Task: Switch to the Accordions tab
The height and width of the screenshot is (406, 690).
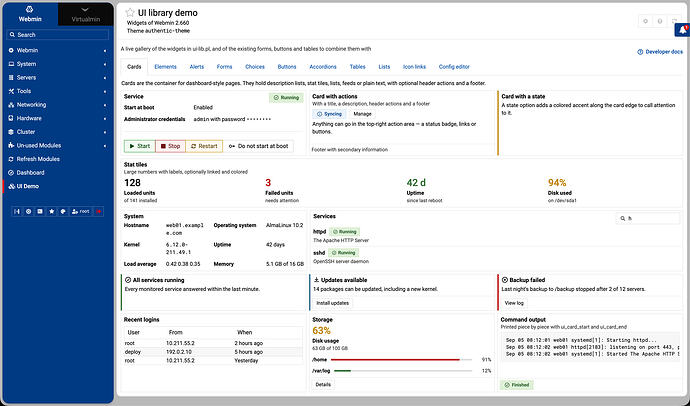Action: click(323, 67)
